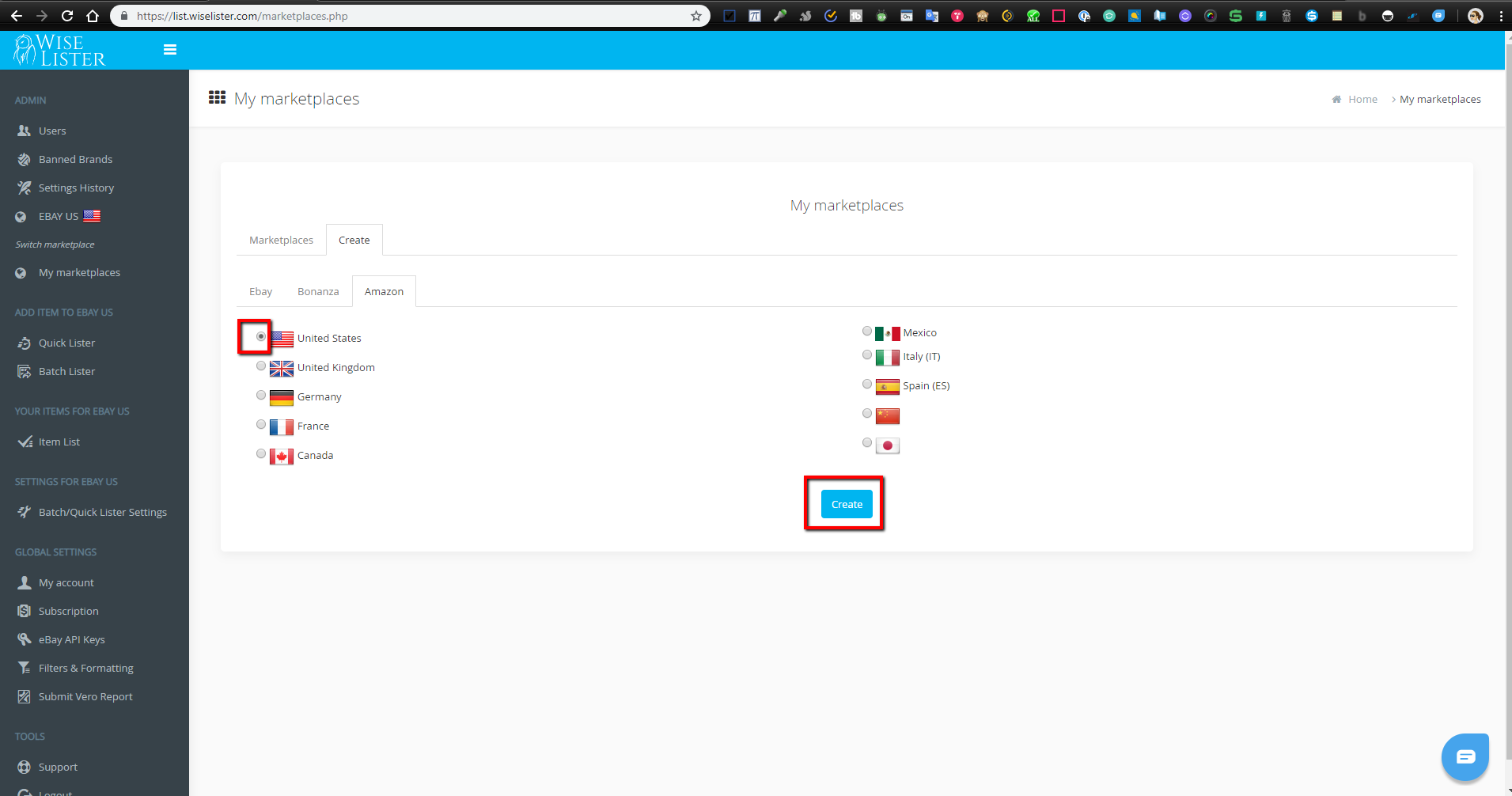Viewport: 1512px width, 796px height.
Task: Select the France radio button
Action: [261, 424]
